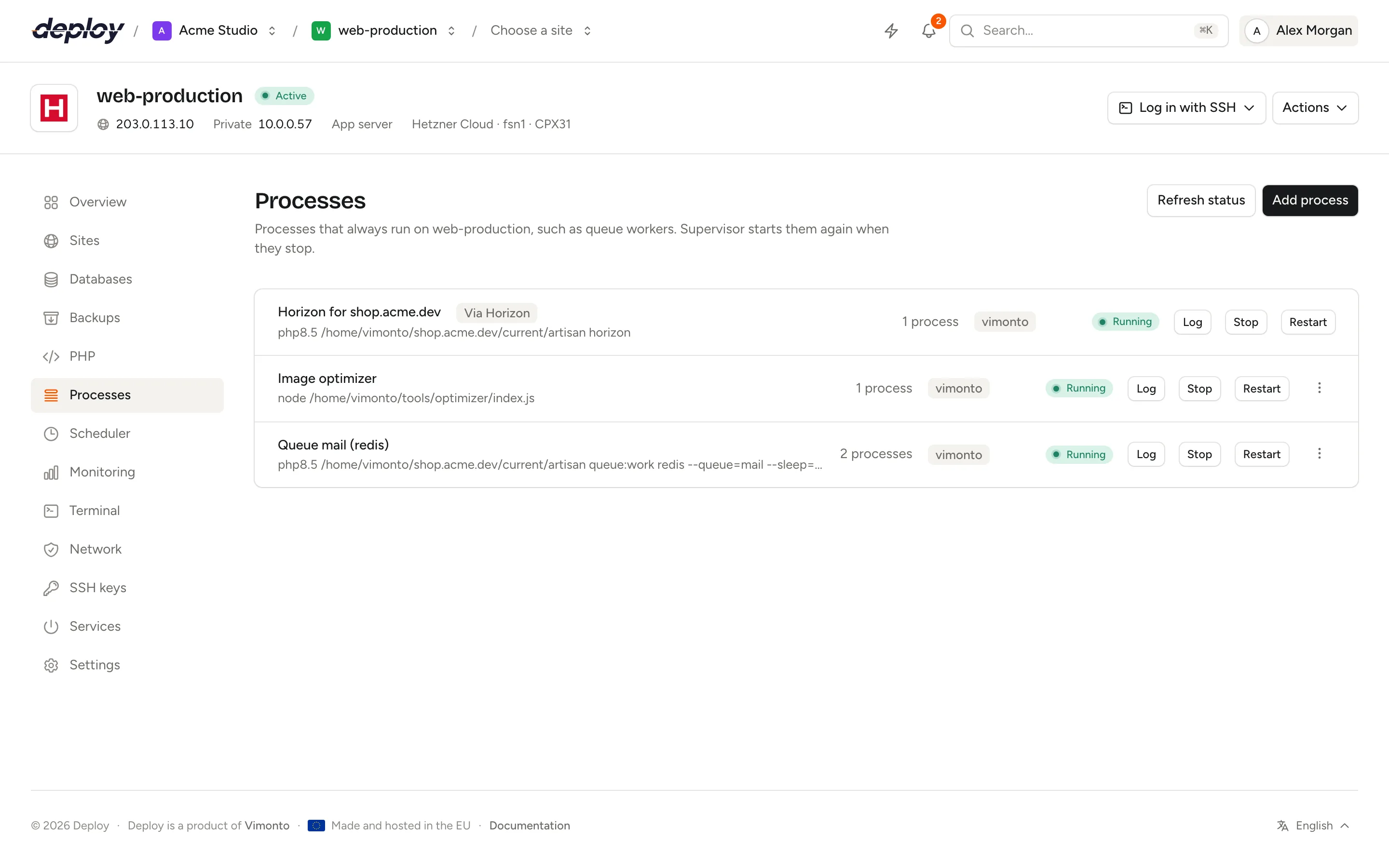
Task: Open the Monitoring page
Action: coord(127,472)
